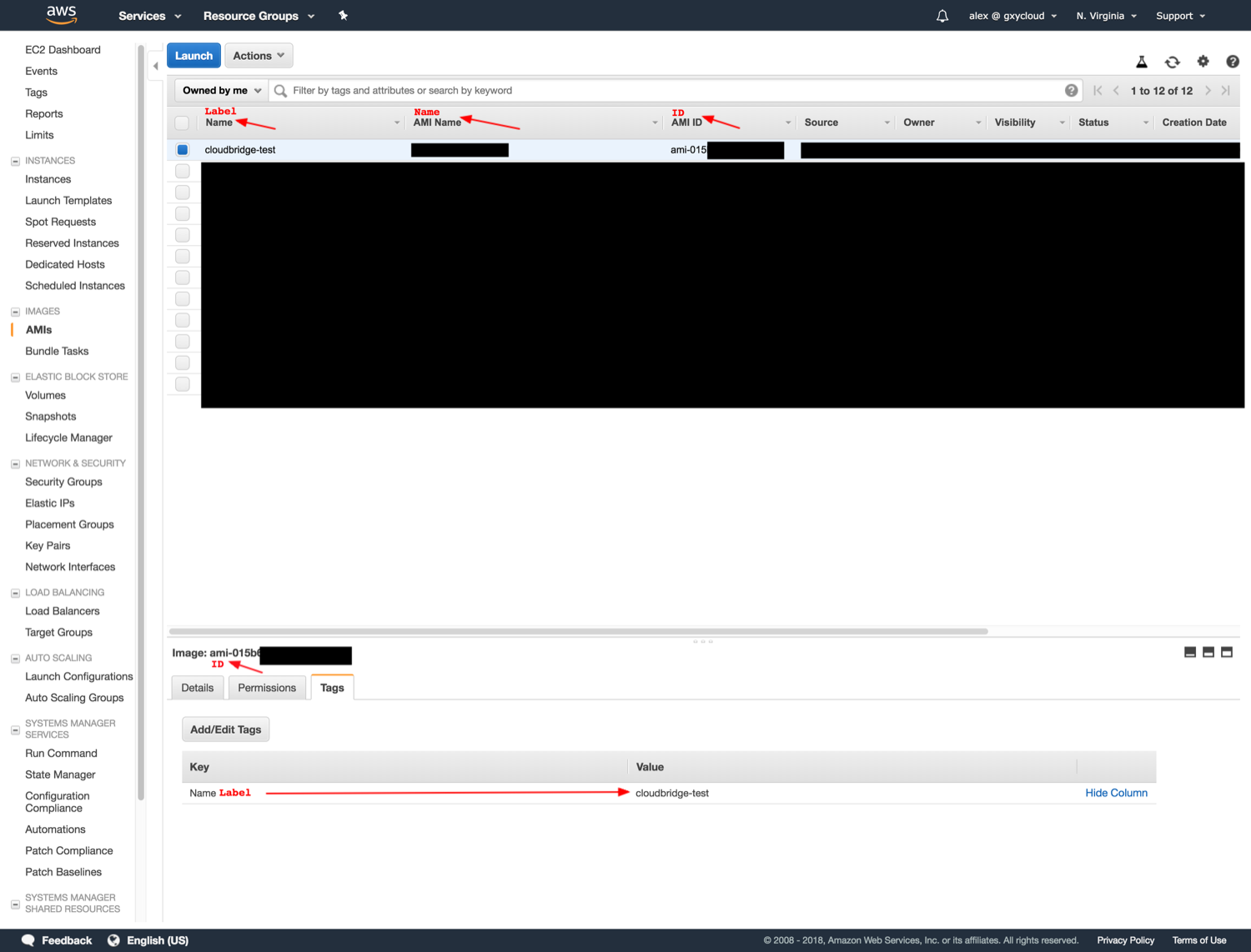The width and height of the screenshot is (1251, 952).
Task: Check the seventh row checkbox
Action: [x=183, y=278]
